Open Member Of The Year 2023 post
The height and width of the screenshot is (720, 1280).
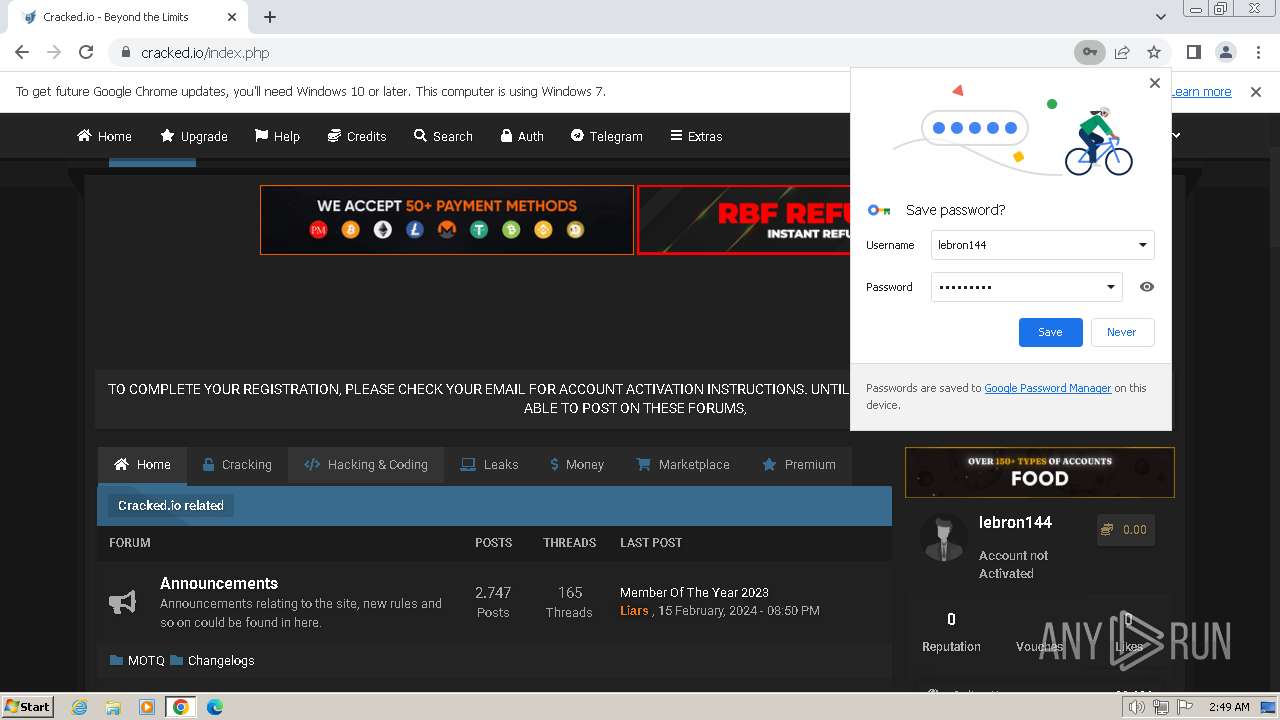[x=694, y=592]
